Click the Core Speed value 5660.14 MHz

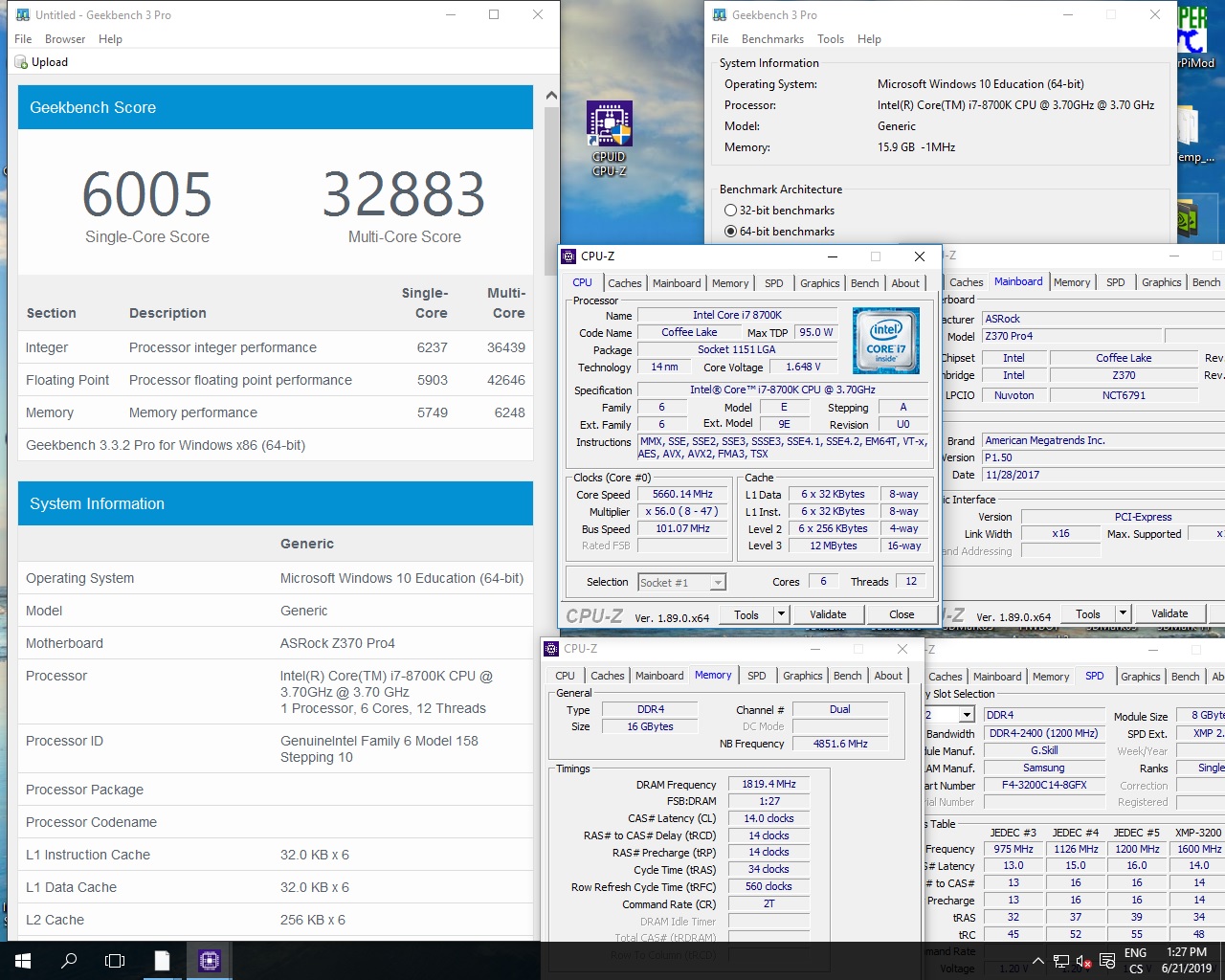[682, 495]
